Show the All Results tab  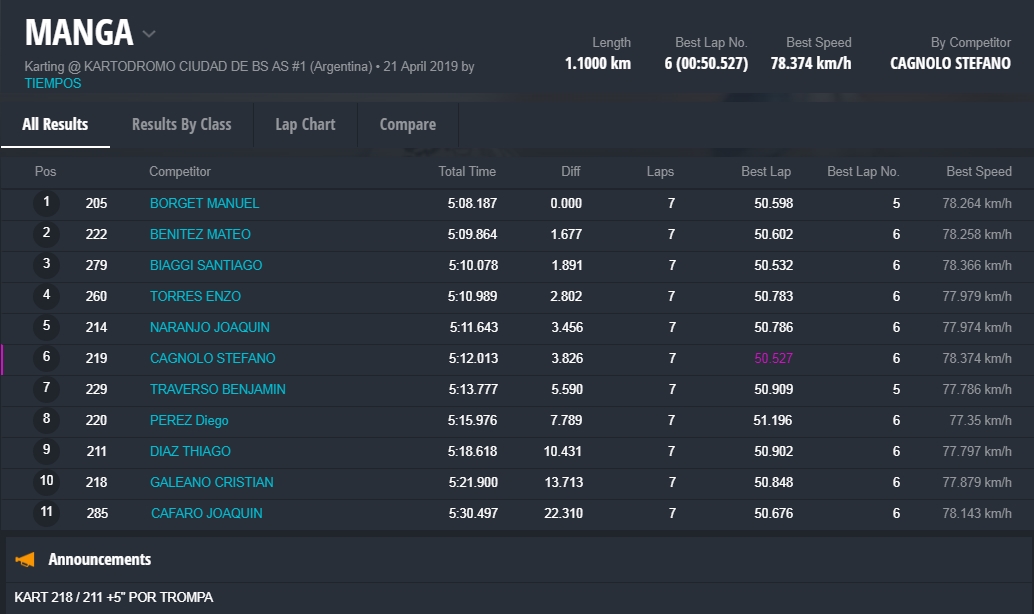(x=55, y=125)
